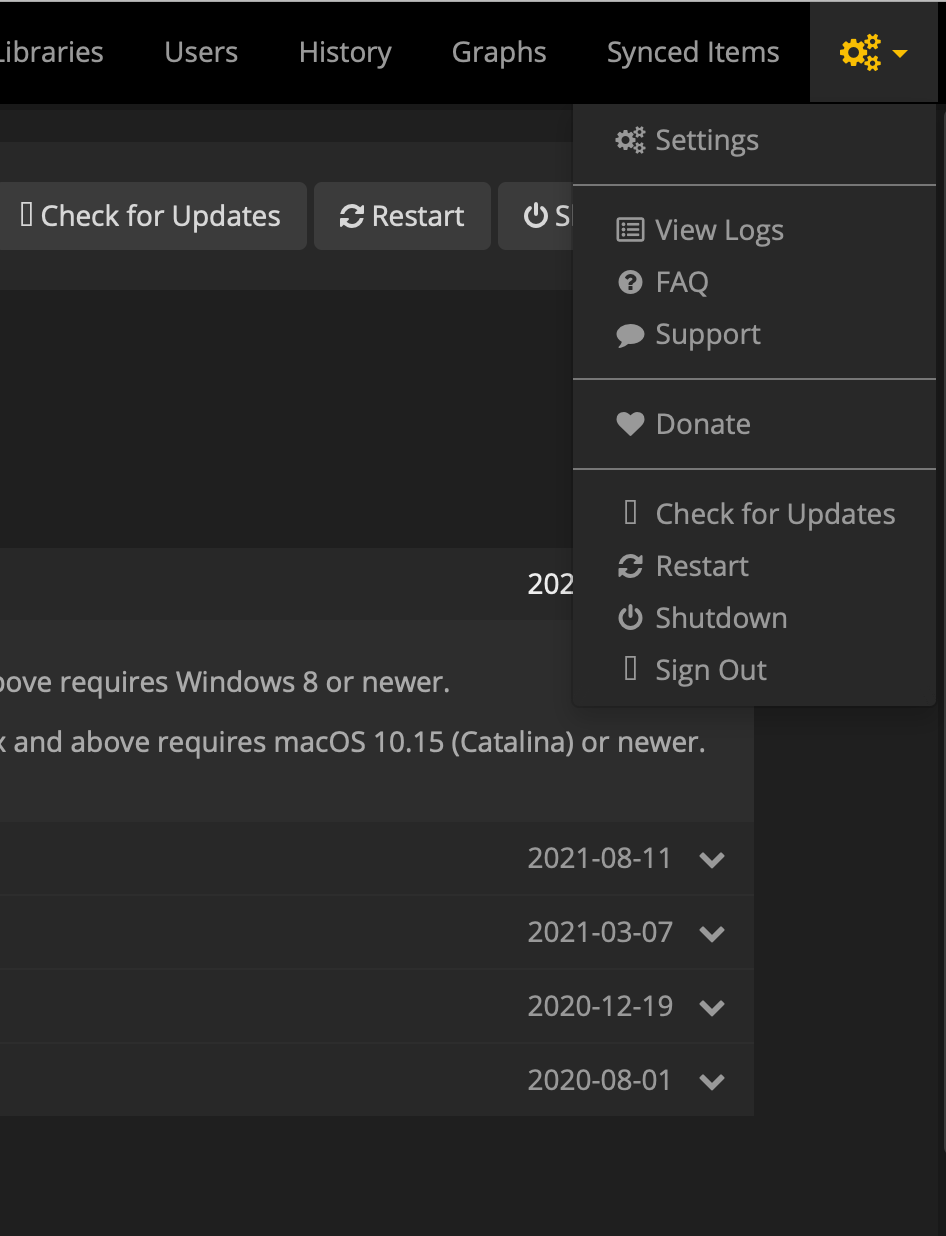Click the 2021-03-07 date text

tap(600, 932)
